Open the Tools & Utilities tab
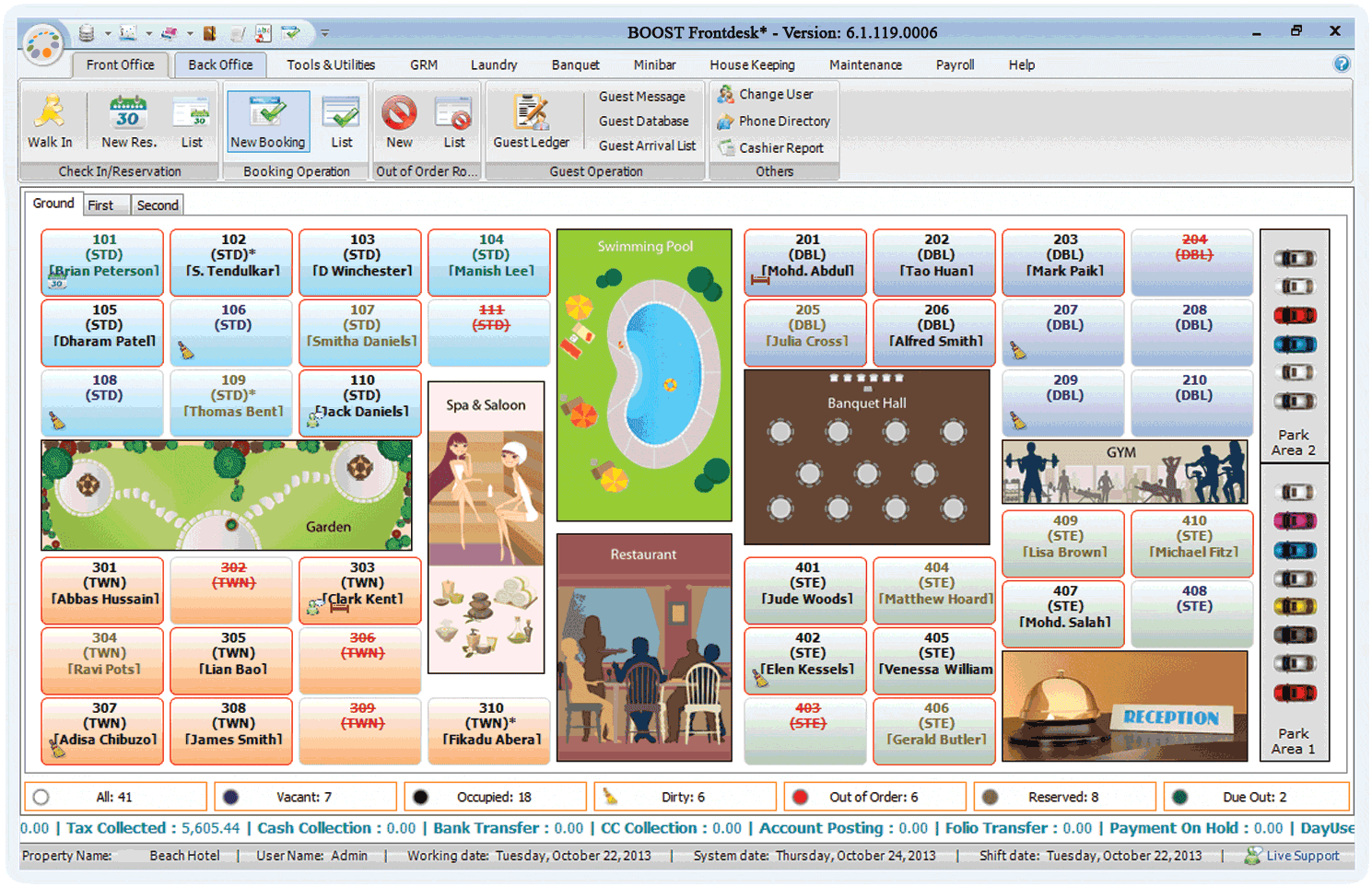The width and height of the screenshot is (1372, 887). tap(331, 64)
